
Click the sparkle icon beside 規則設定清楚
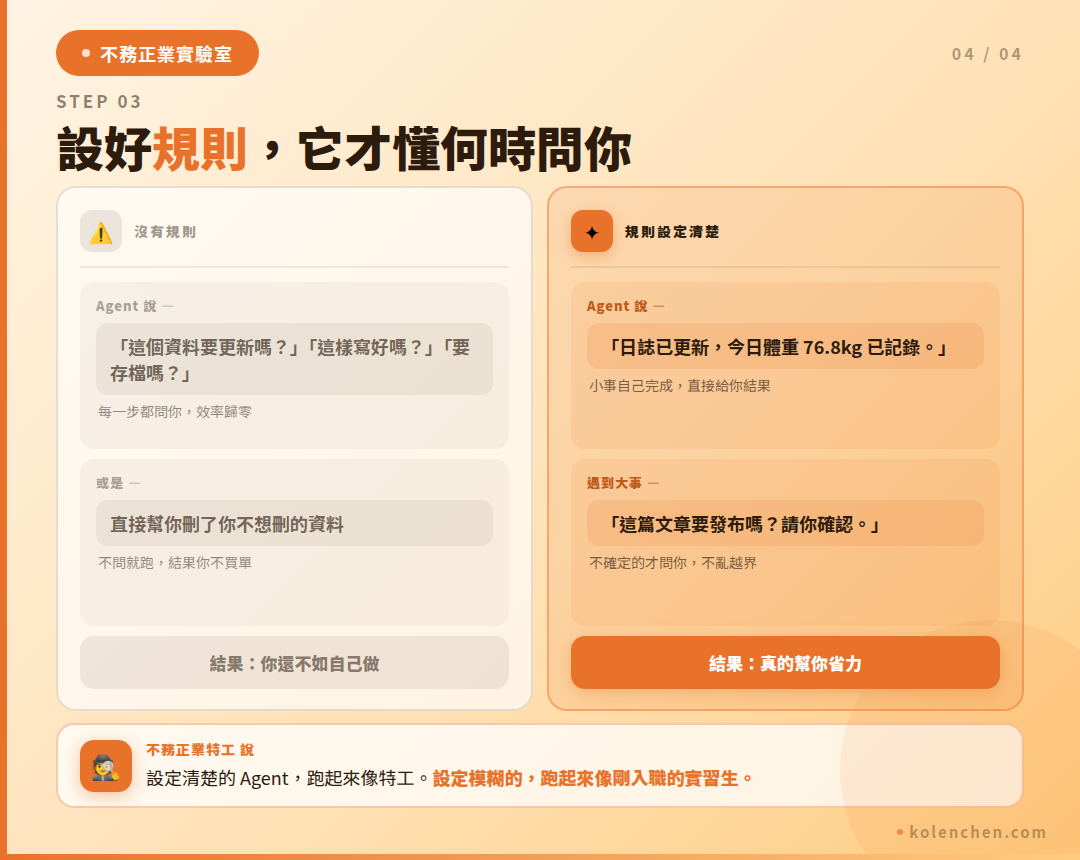(592, 231)
